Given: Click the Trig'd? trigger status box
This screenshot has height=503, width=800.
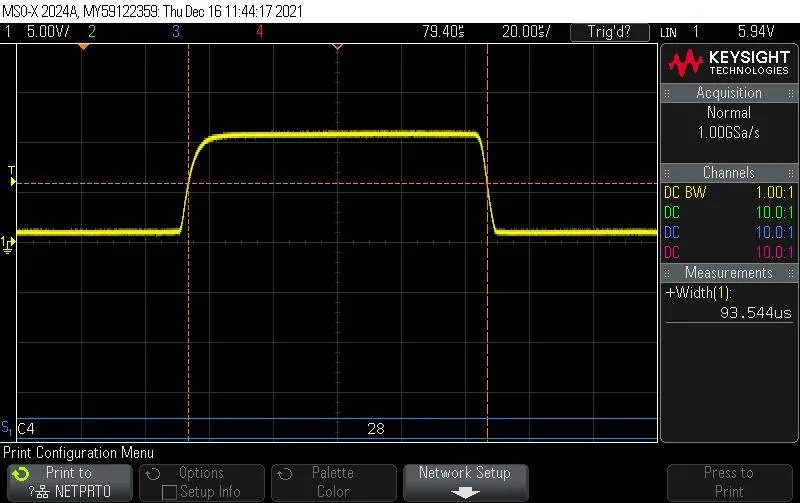Looking at the screenshot, I should 610,32.
